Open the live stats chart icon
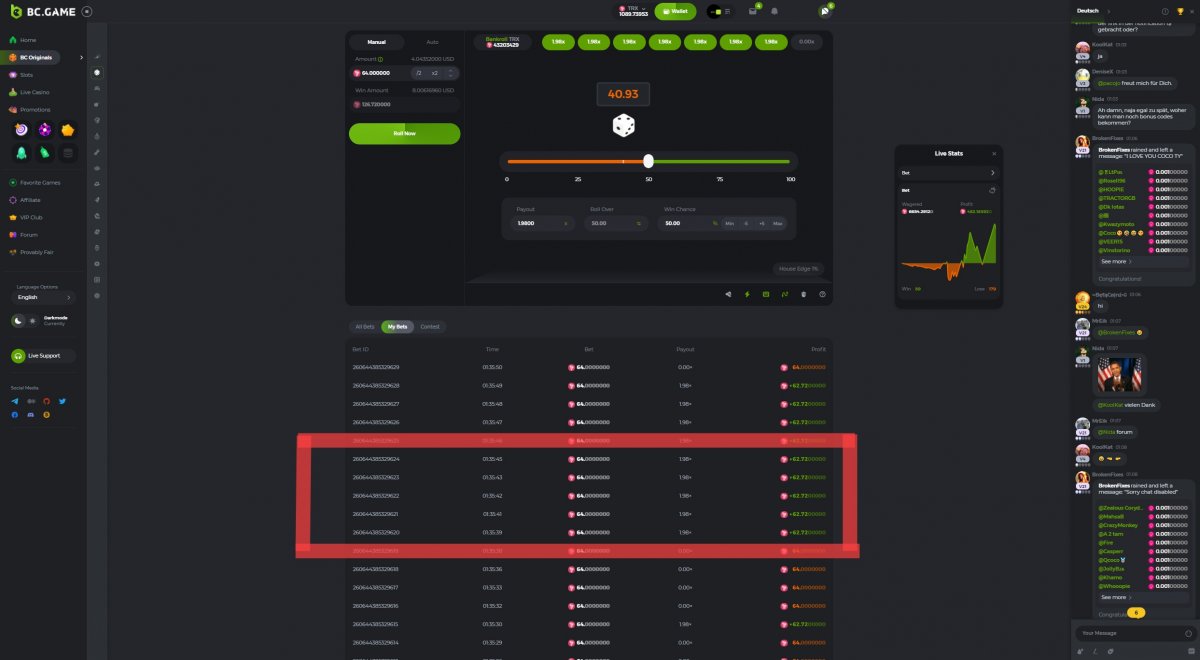 785,294
